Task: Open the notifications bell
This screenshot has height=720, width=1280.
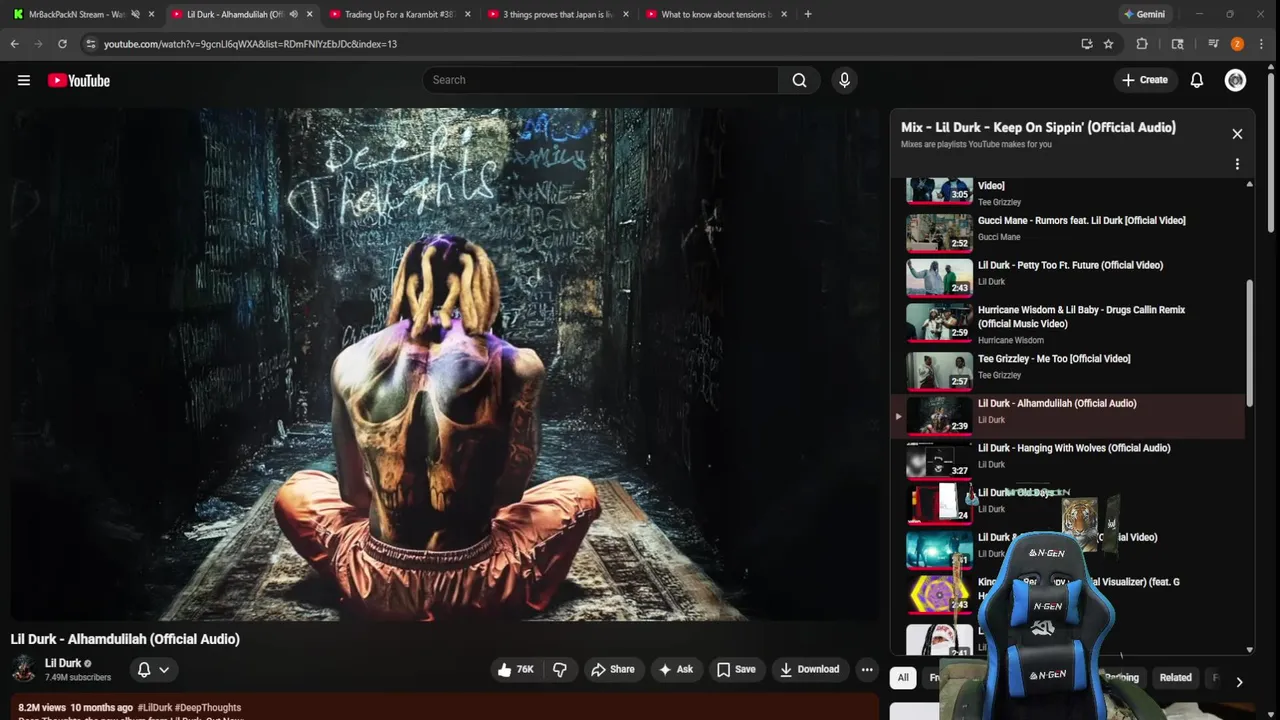Action: [1196, 80]
